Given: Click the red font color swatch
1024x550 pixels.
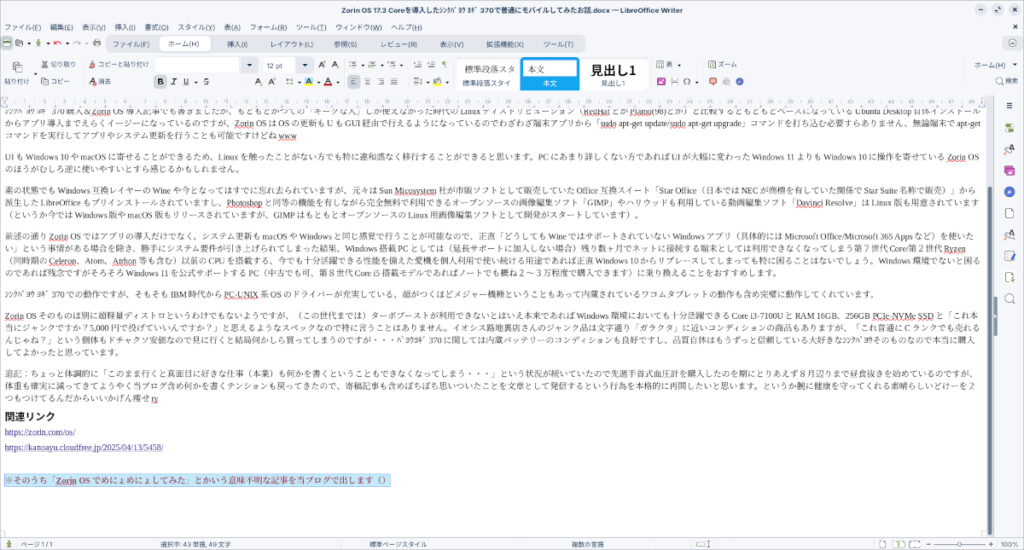Looking at the screenshot, I should tap(328, 82).
